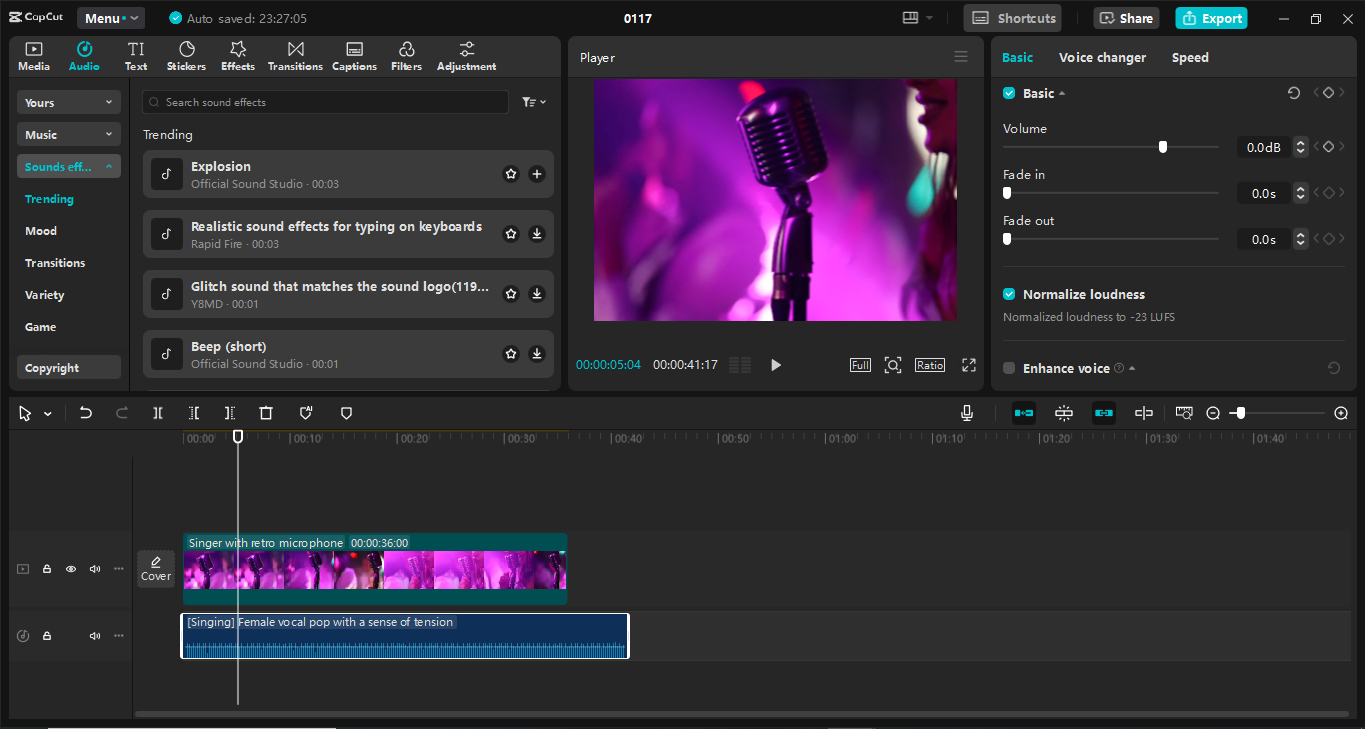Open the Text panel
The width and height of the screenshot is (1365, 729).
tap(136, 56)
